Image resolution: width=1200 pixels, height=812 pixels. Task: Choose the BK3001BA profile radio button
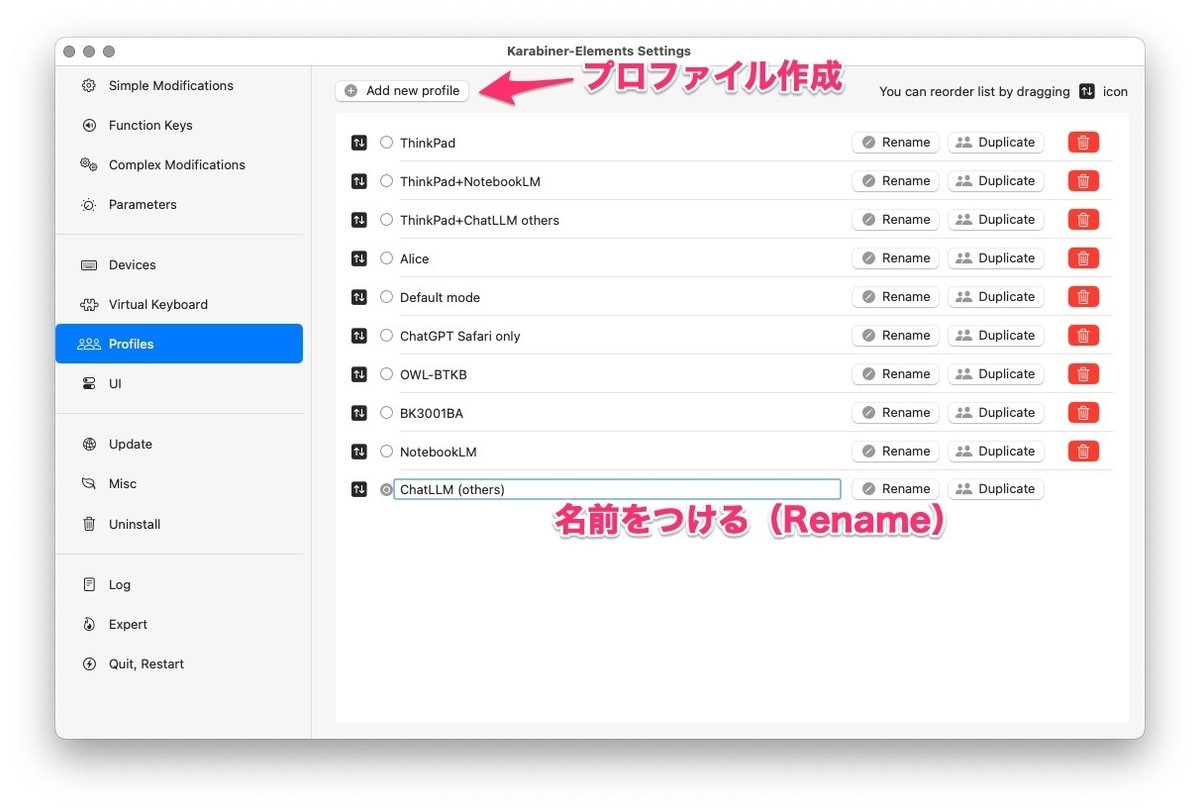[x=387, y=412]
